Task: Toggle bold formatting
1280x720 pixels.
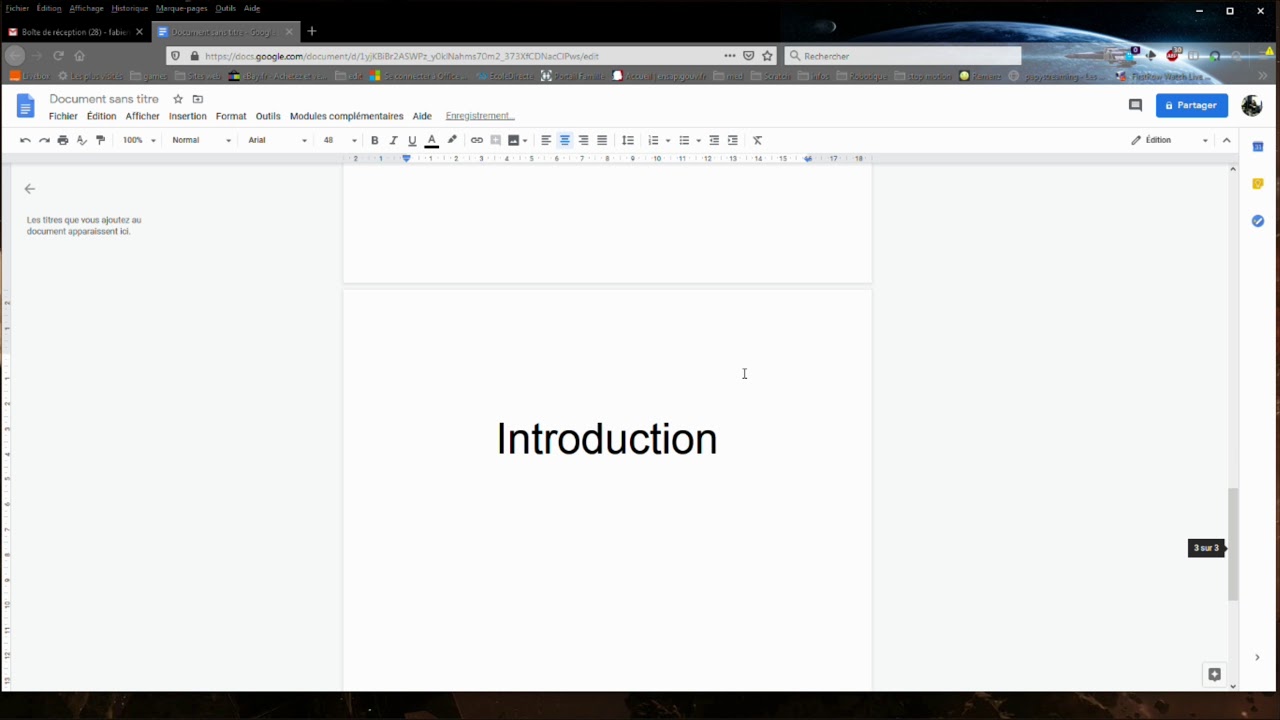Action: tap(375, 140)
